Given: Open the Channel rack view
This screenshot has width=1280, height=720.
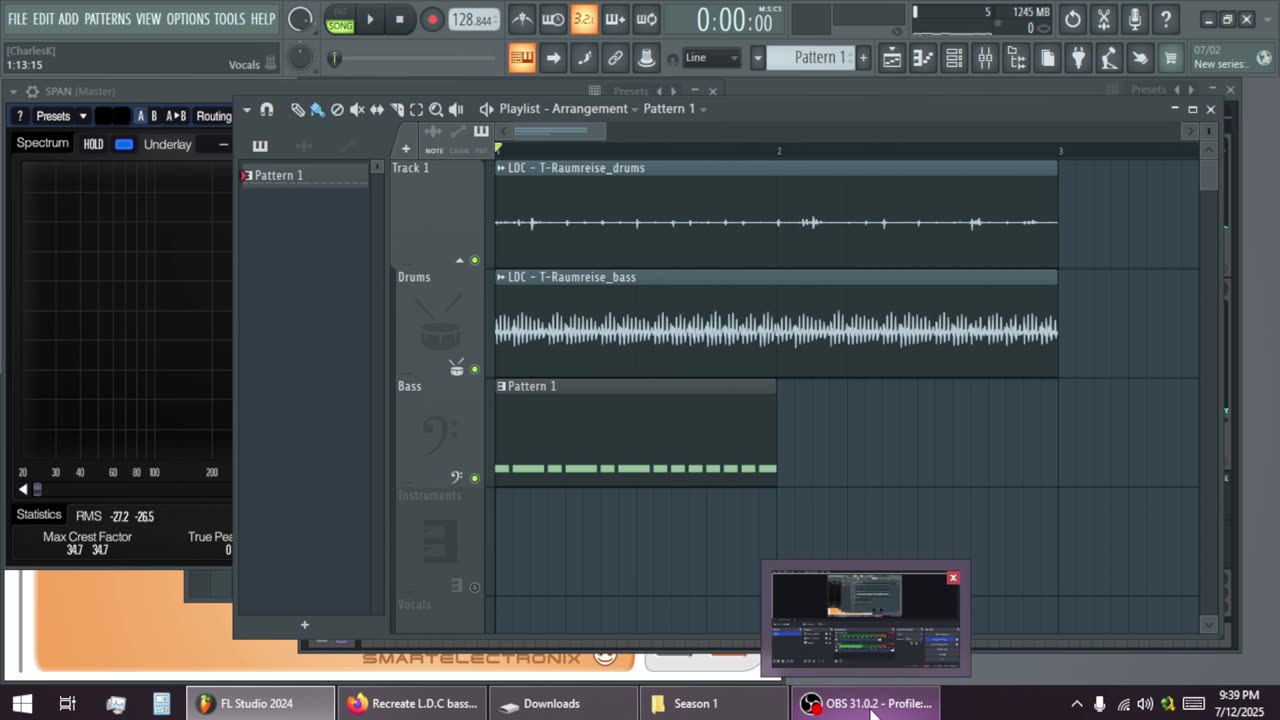Looking at the screenshot, I should pos(954,59).
